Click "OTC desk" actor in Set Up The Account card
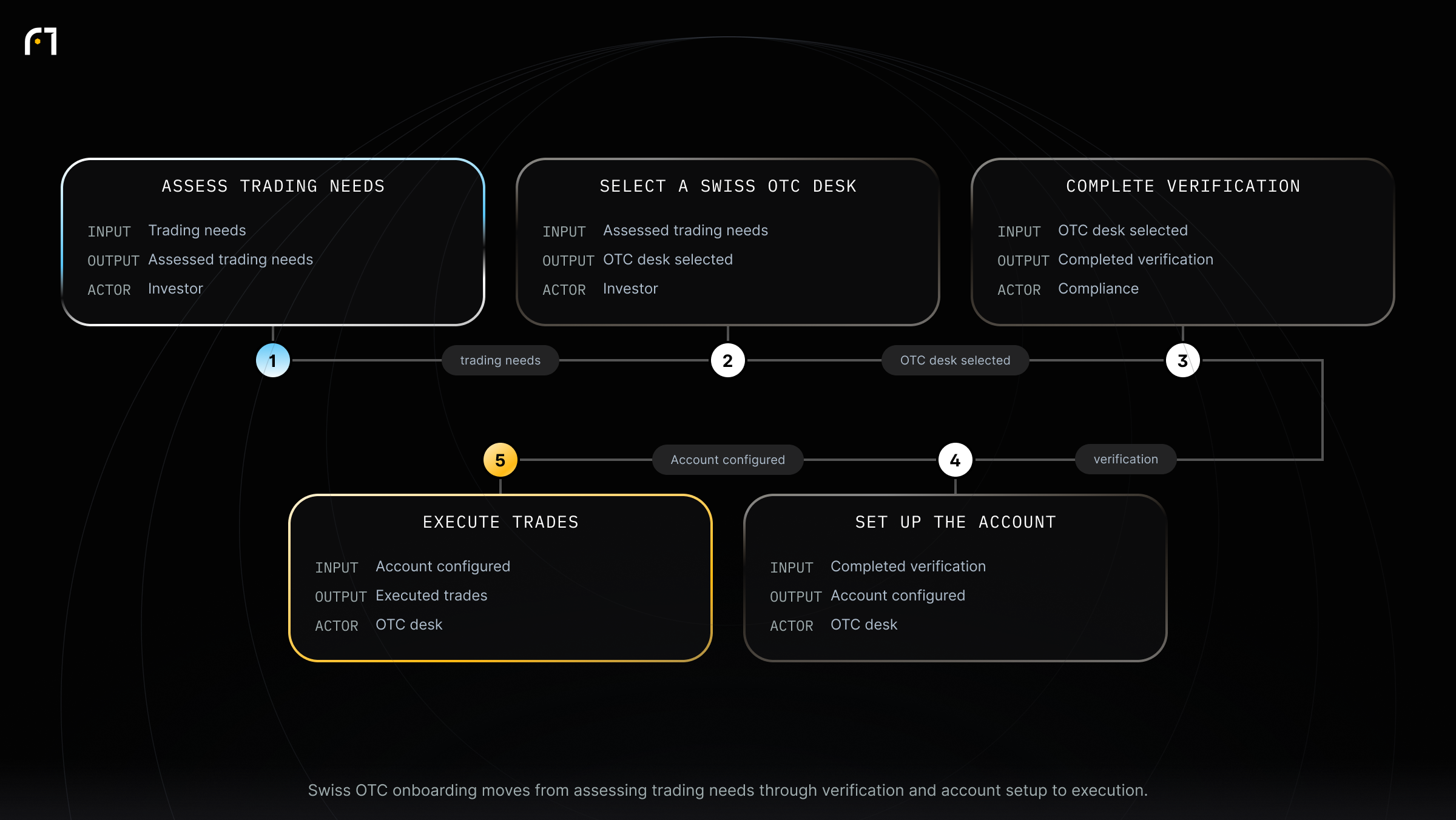The height and width of the screenshot is (820, 1456). (864, 625)
